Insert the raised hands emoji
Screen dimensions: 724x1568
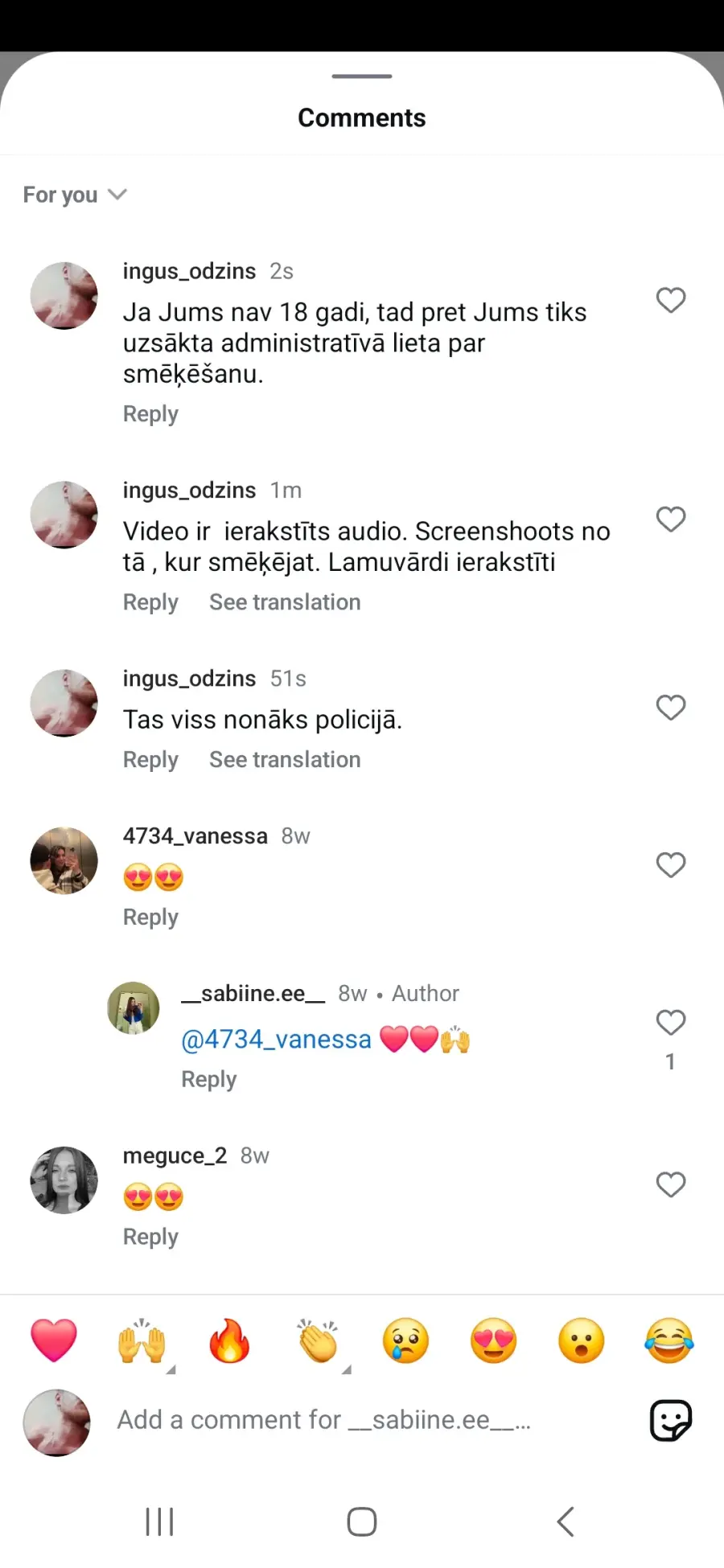pos(142,1340)
